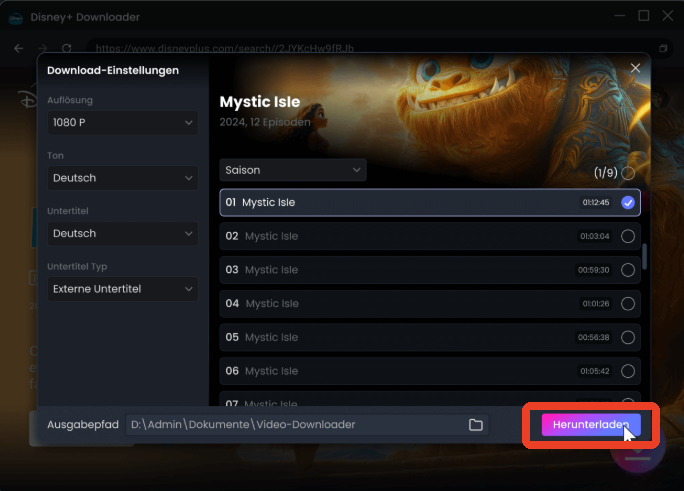684x491 pixels.
Task: Click the icon at the right end of the address bar
Action: click(663, 48)
